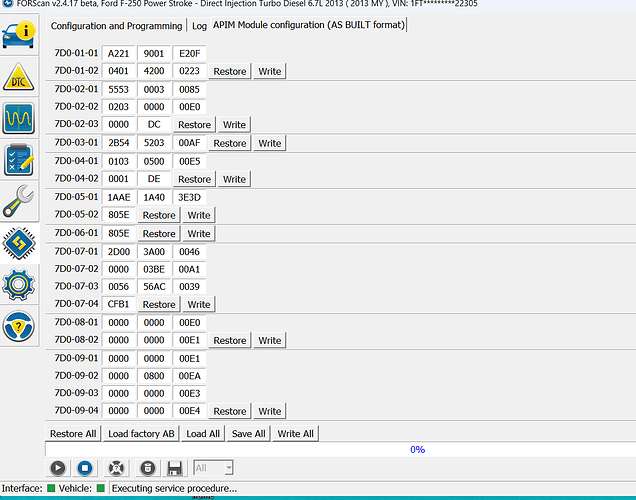Screen dimensions: 636x500
Task: Edit the E20F field in 7D0-01-01
Action: [189, 54]
